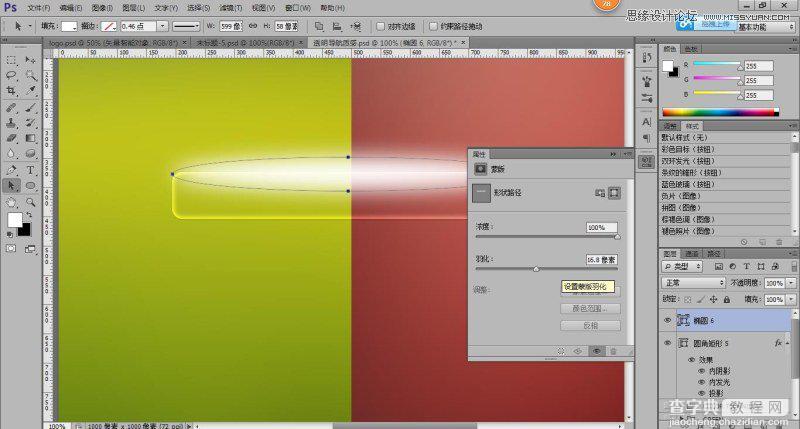
Task: Open the 基本功能 workspace dropdown
Action: pos(766,27)
